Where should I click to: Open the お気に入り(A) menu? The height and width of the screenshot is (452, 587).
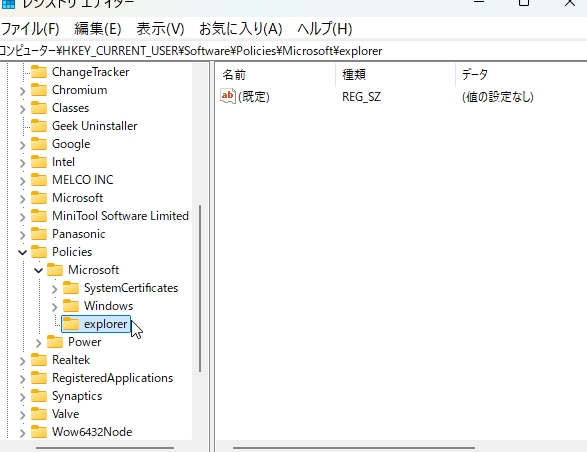click(240, 28)
